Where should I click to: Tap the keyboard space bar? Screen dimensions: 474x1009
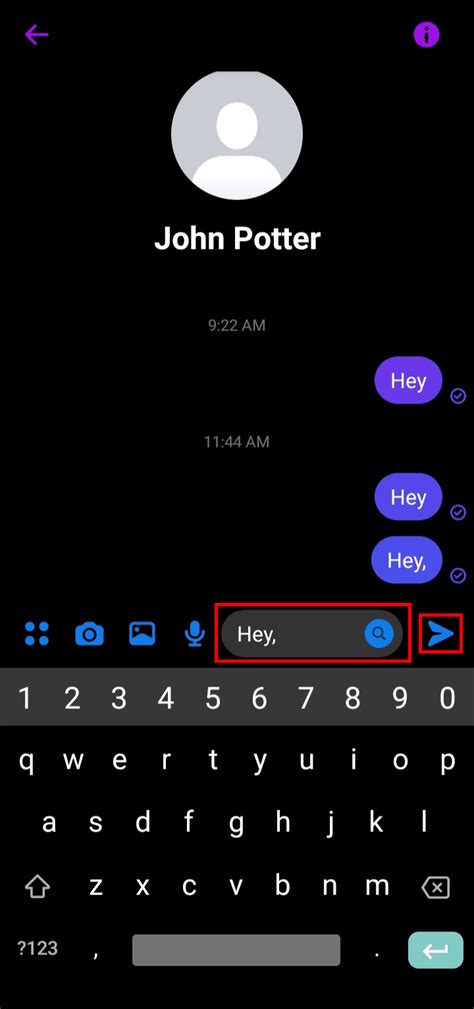click(236, 949)
